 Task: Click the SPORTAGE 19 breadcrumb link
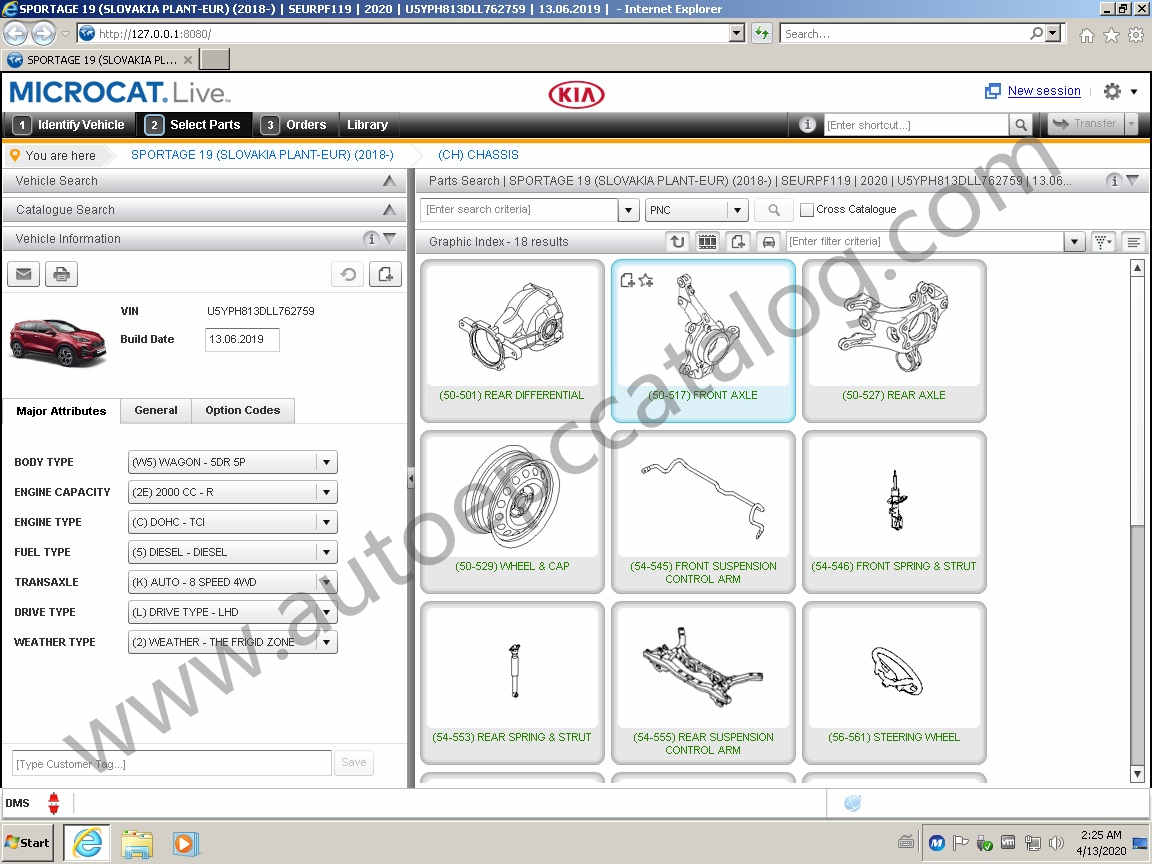coord(262,155)
